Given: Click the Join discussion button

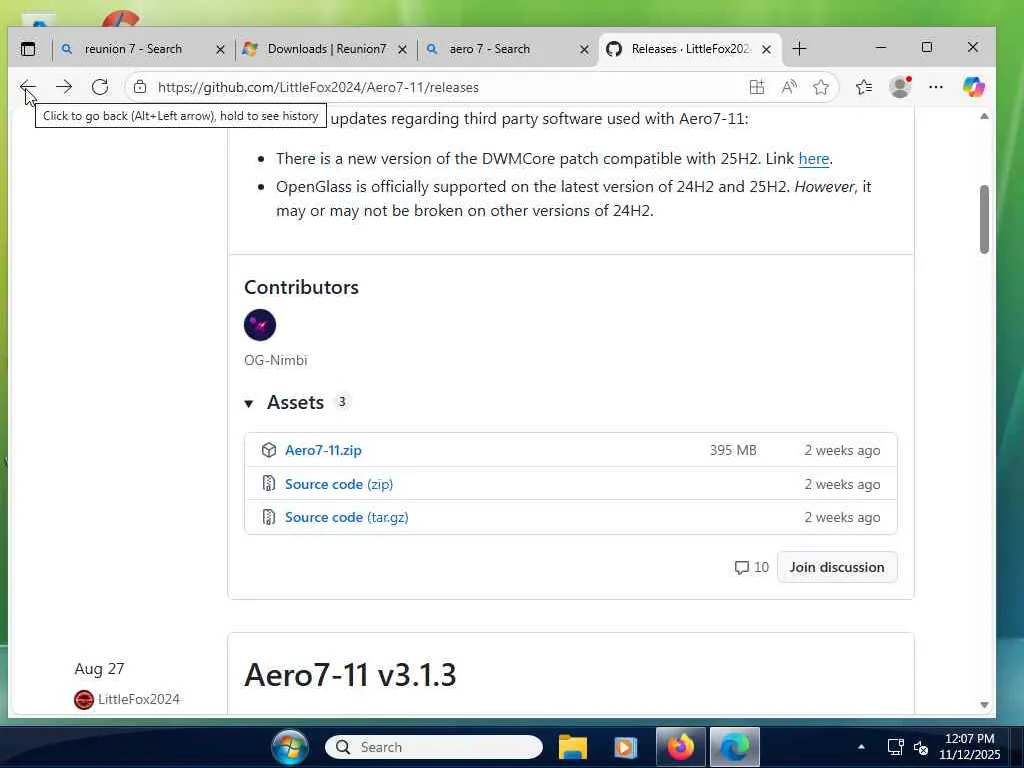Looking at the screenshot, I should [837, 567].
